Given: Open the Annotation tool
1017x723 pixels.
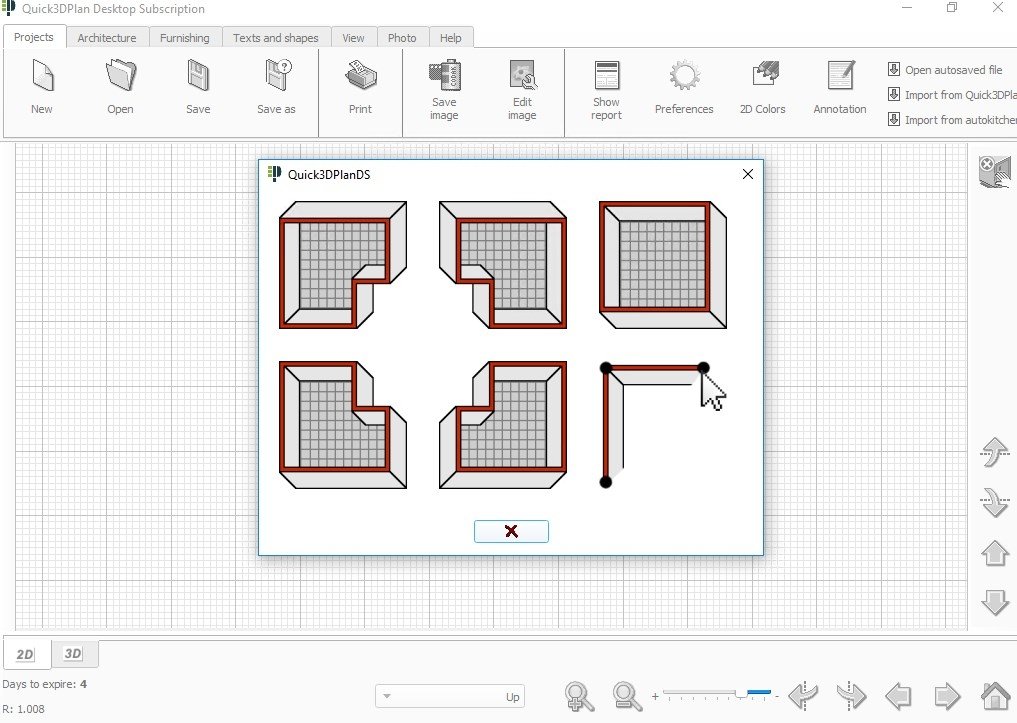Looking at the screenshot, I should click(840, 87).
